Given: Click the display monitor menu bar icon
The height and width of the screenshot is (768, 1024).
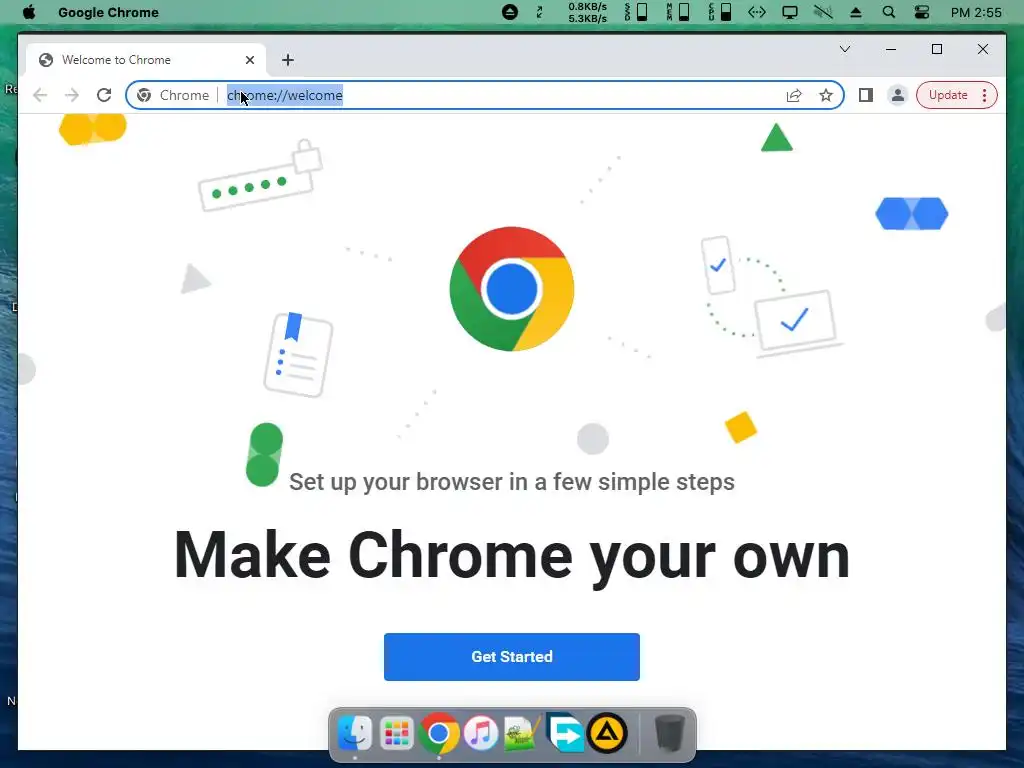Looking at the screenshot, I should [x=790, y=12].
